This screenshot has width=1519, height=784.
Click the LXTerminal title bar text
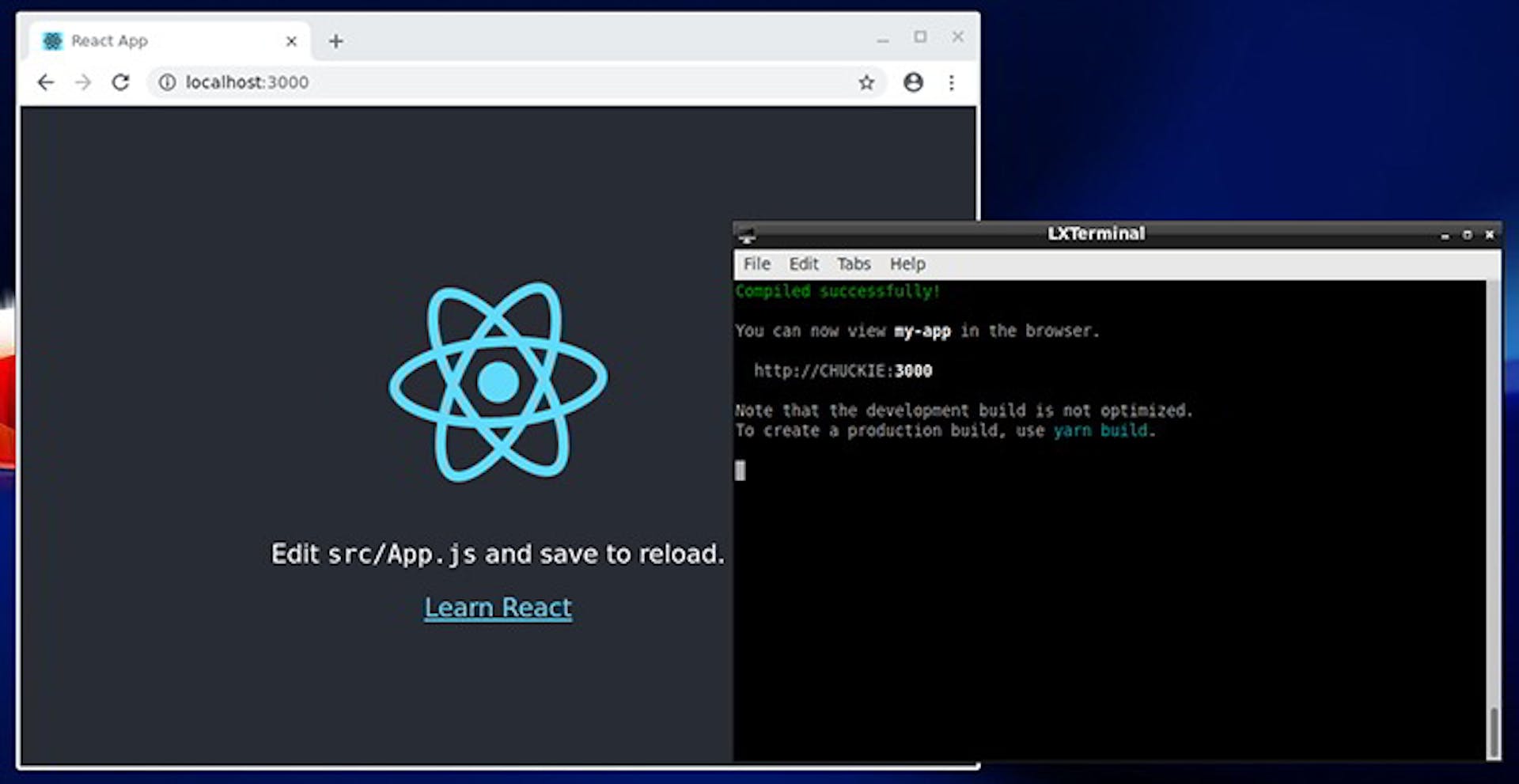[1097, 233]
